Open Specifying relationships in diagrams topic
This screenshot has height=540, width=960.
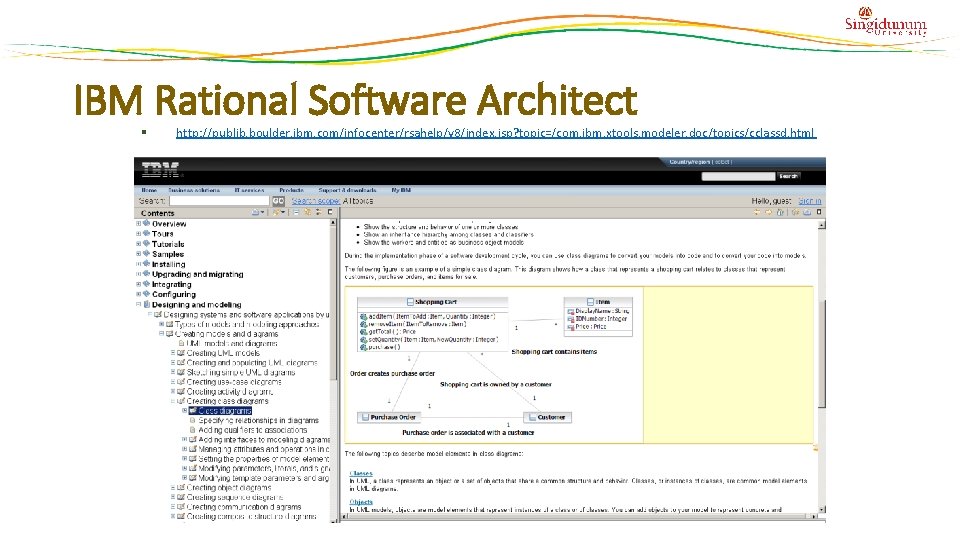point(258,421)
